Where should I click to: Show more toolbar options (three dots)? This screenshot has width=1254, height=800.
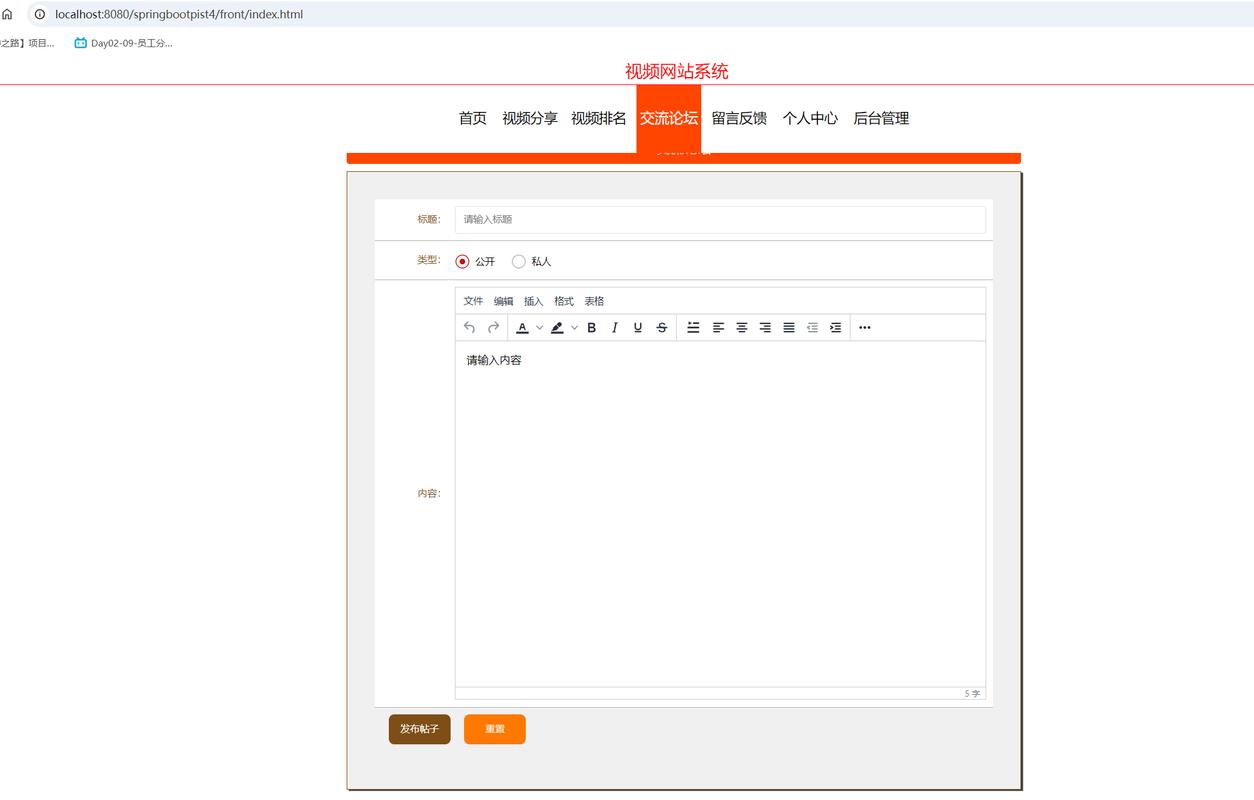[x=865, y=328]
